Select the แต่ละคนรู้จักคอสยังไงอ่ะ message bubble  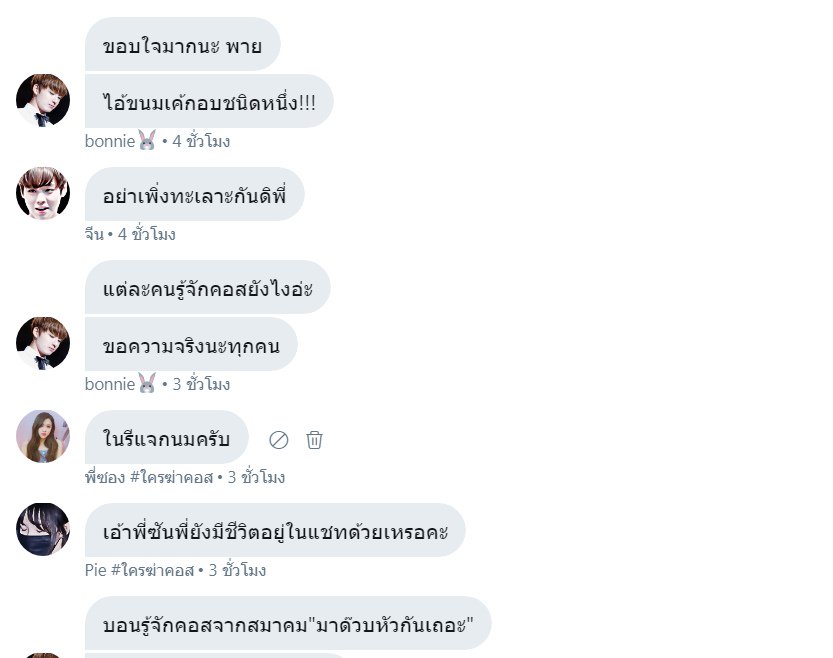tap(208, 287)
